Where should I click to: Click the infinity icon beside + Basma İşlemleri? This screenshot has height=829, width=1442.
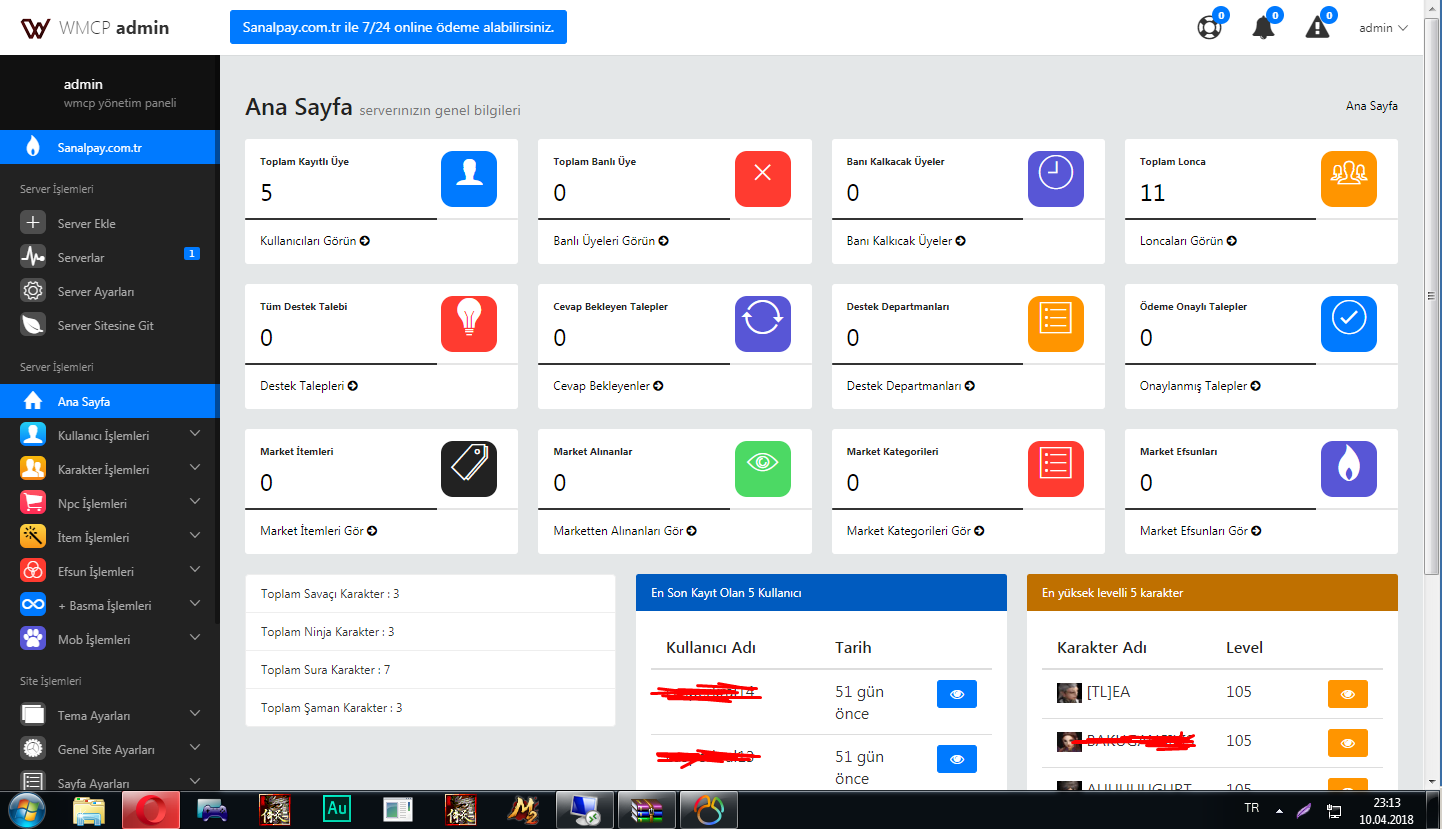pyautogui.click(x=33, y=605)
